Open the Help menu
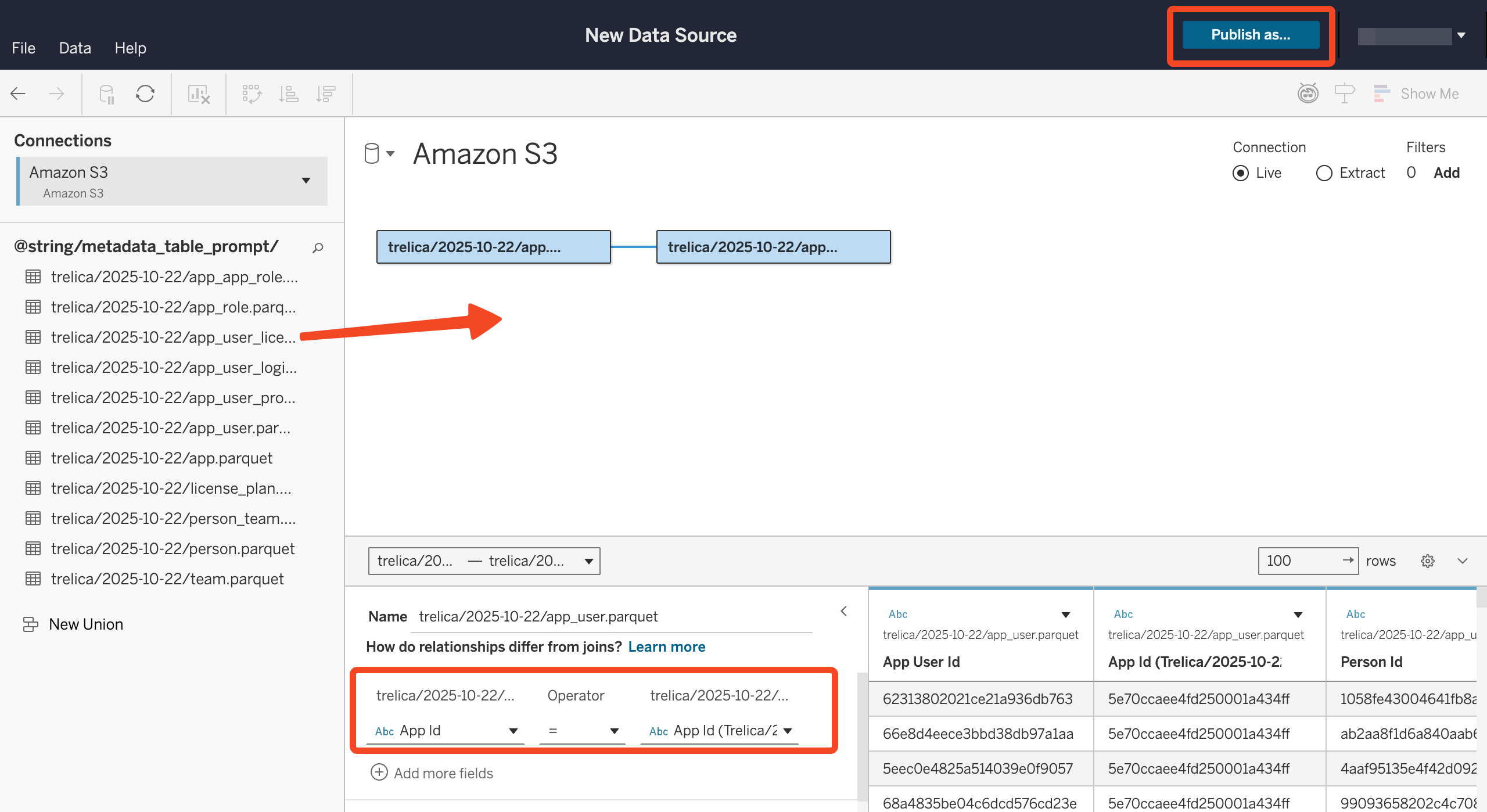 click(x=130, y=48)
